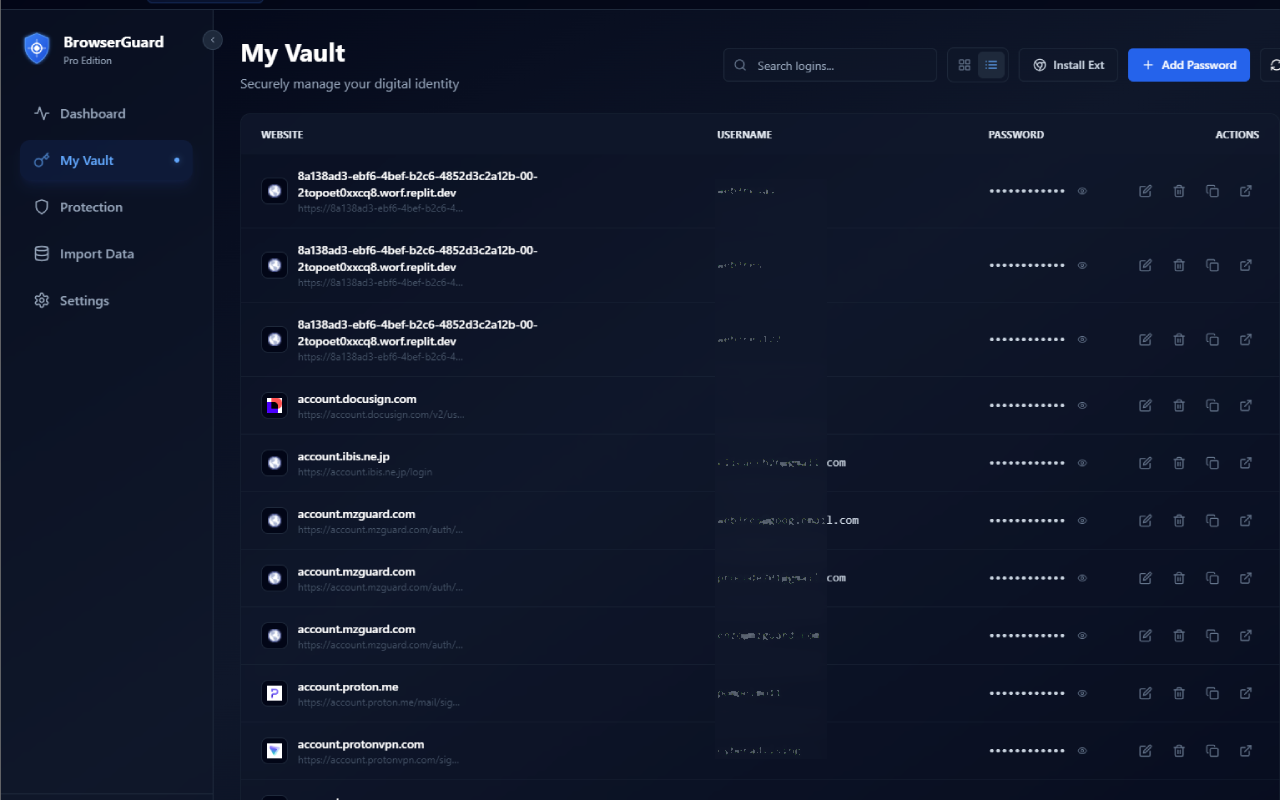
Task: Click the sync refresh icon top right
Action: tap(1277, 64)
